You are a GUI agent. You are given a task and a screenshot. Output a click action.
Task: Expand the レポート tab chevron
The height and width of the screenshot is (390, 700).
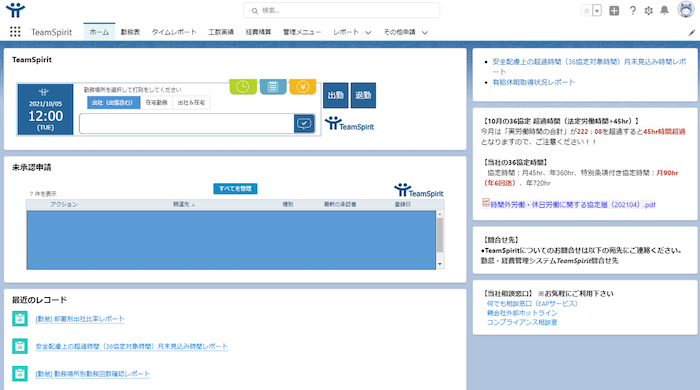[368, 33]
